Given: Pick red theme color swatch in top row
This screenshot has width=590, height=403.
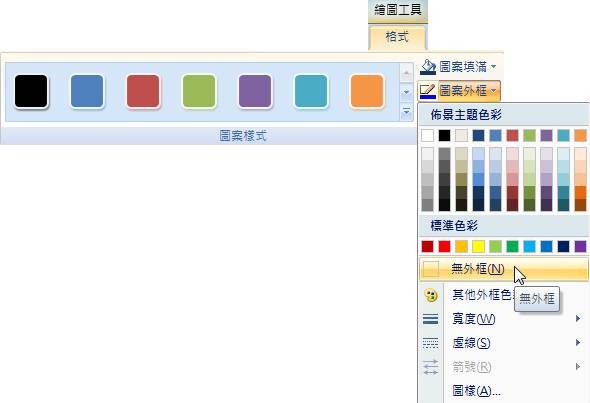Looking at the screenshot, I should tap(512, 135).
